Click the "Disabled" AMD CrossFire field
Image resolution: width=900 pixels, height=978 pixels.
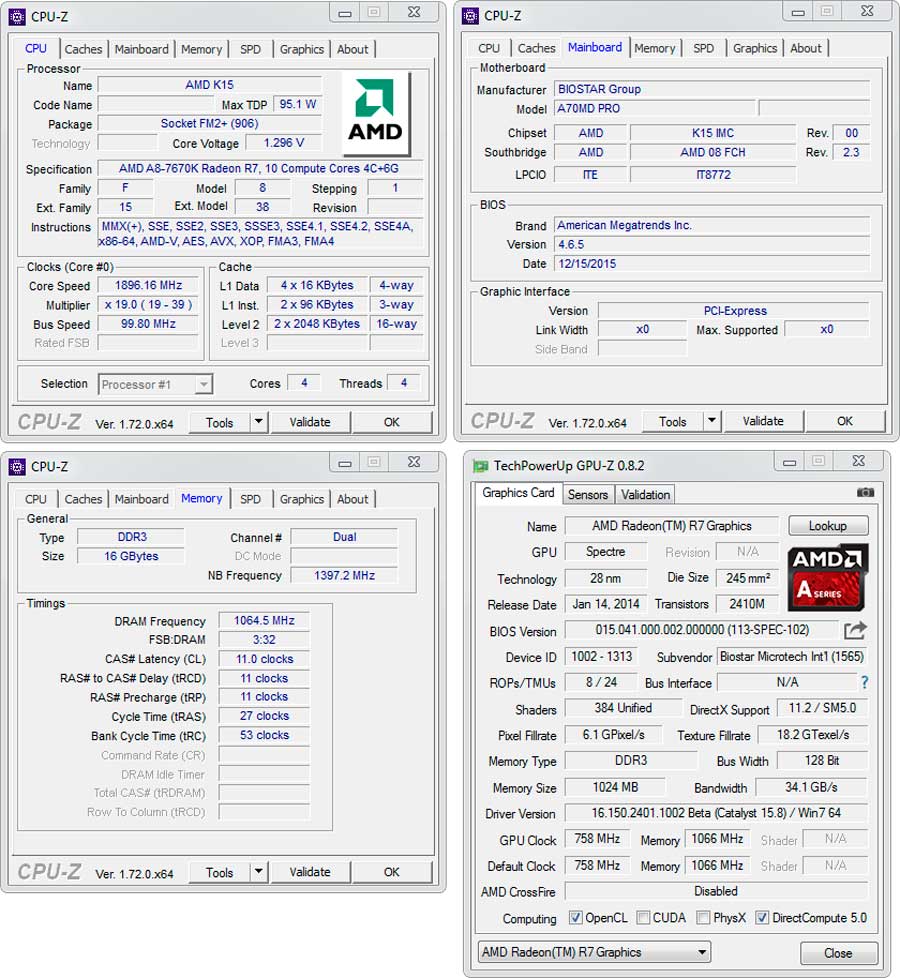point(716,891)
